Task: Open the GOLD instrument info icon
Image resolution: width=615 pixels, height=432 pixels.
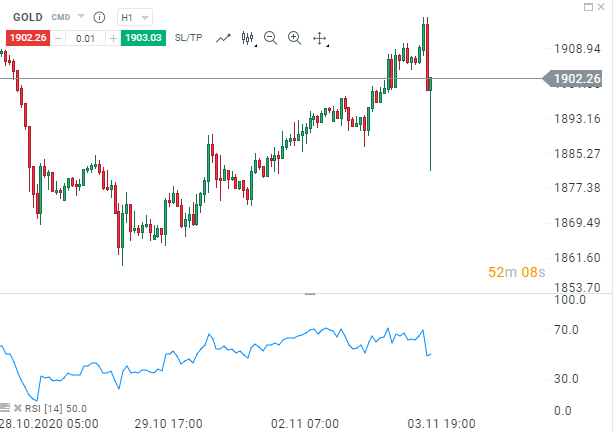Action: 100,17
